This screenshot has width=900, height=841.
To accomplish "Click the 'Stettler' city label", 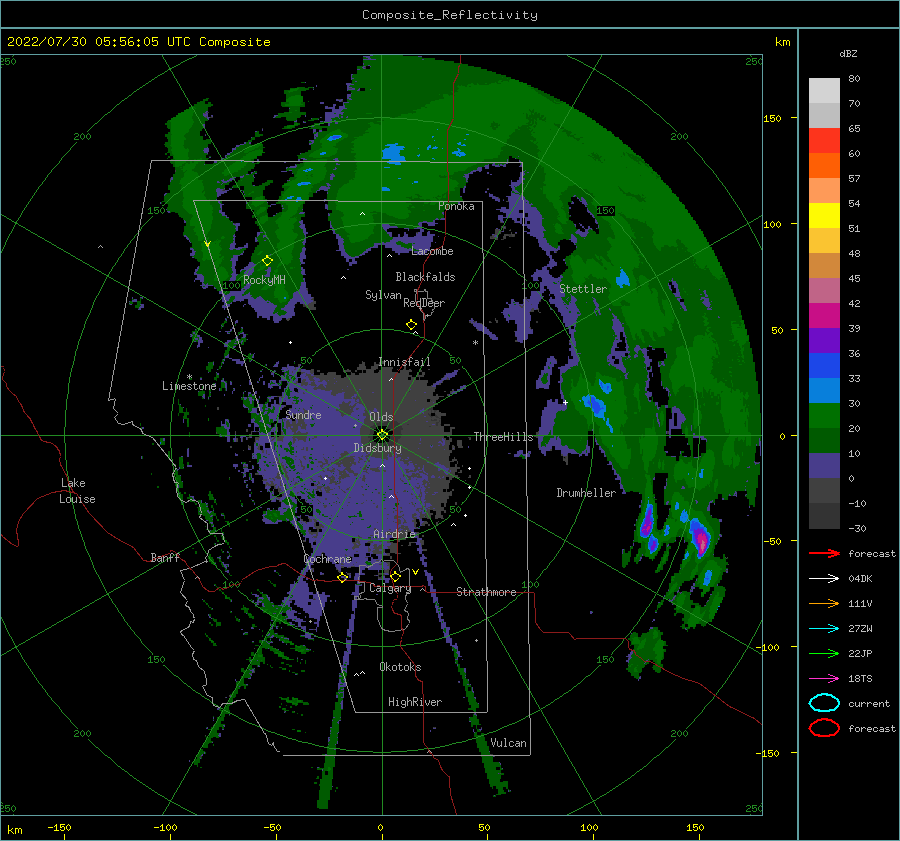I will 583,289.
